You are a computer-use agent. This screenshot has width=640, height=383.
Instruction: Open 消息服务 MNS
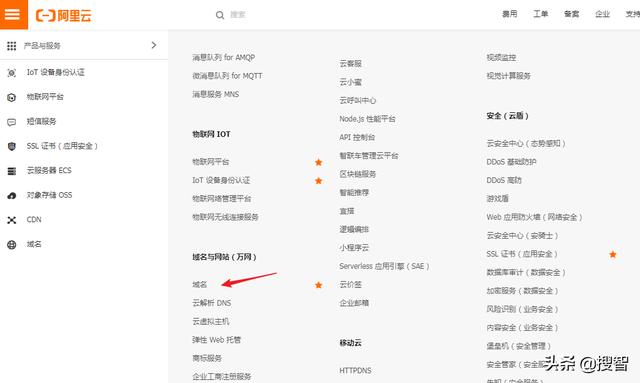[216, 94]
